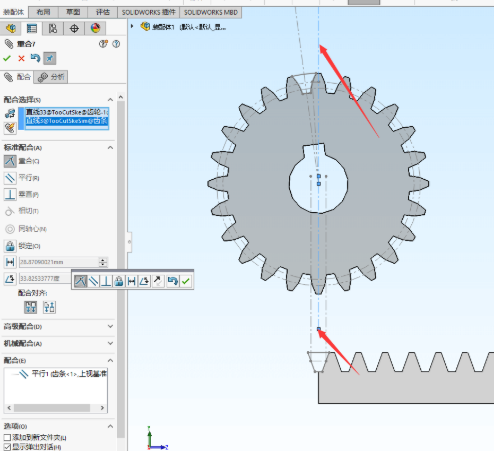Click the distance value spinner arrows
The height and width of the screenshot is (452, 496).
(103, 262)
